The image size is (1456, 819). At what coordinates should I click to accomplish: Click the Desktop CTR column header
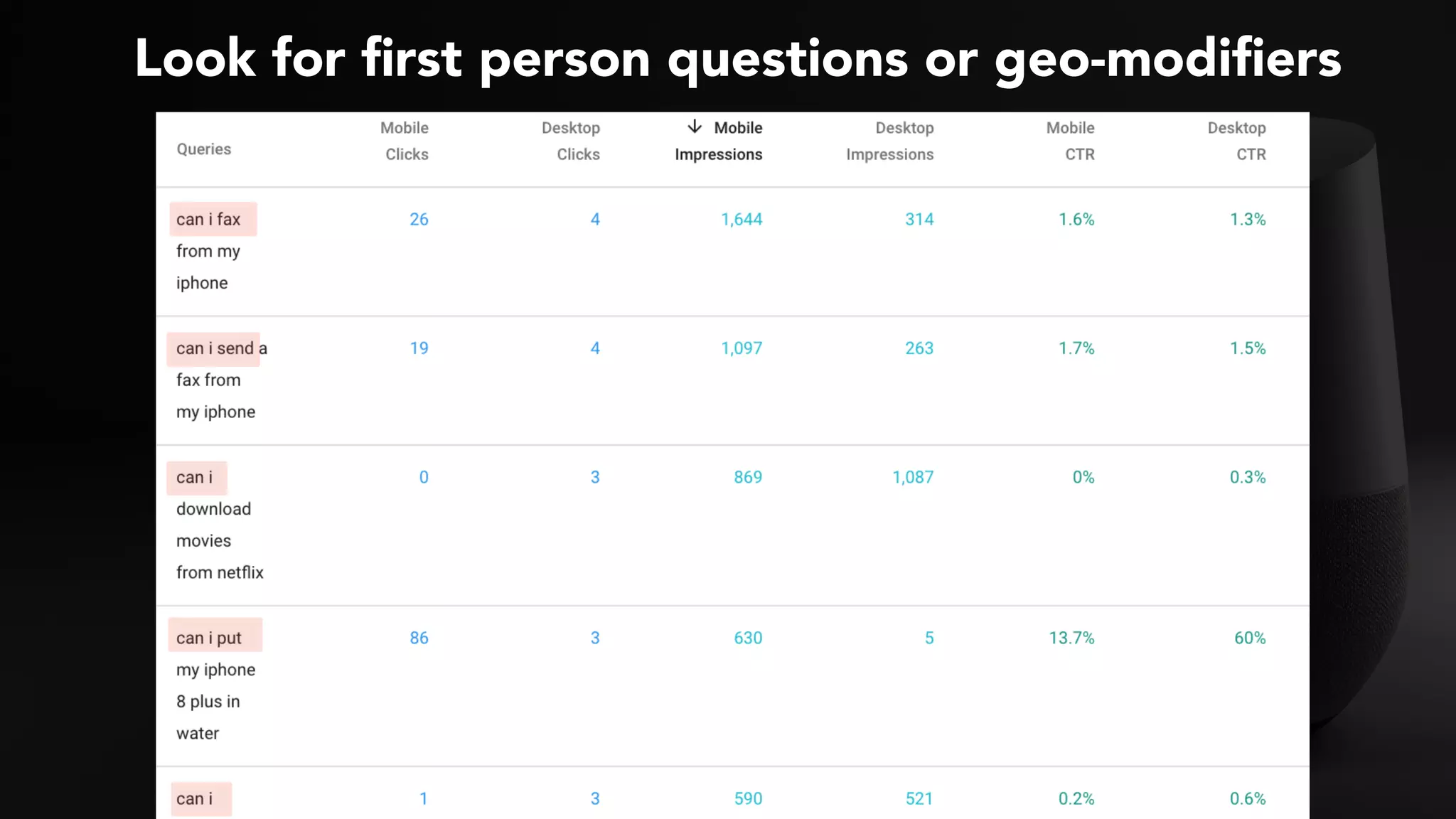(1238, 141)
